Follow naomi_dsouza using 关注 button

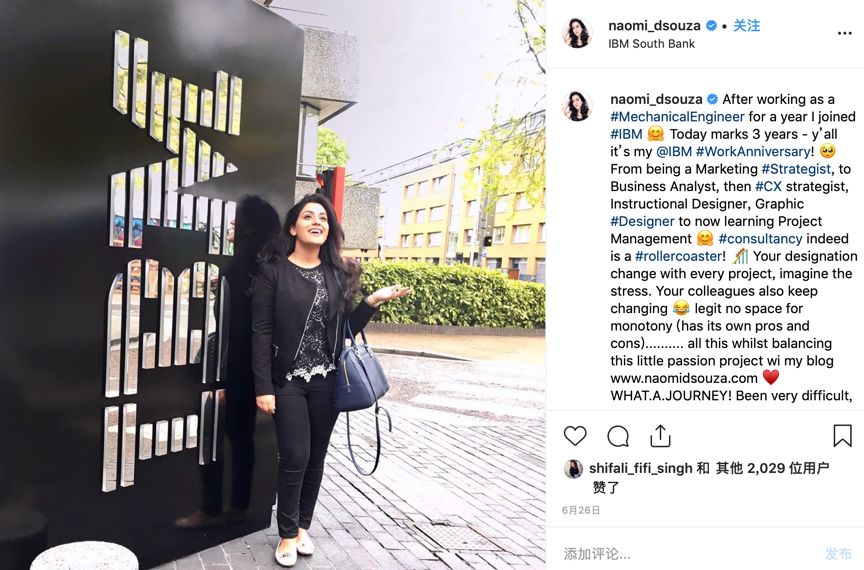pyautogui.click(x=747, y=25)
